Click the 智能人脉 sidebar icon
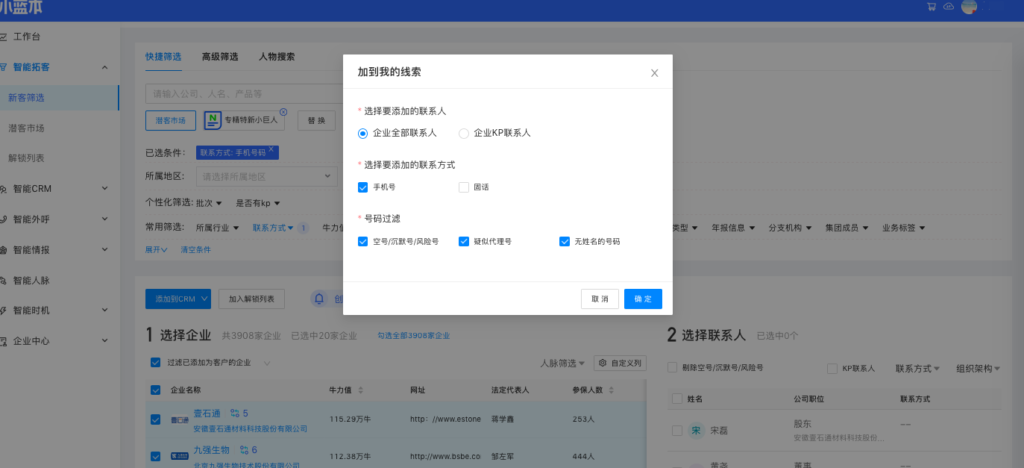Viewport: 1024px width, 468px height. tap(6, 280)
